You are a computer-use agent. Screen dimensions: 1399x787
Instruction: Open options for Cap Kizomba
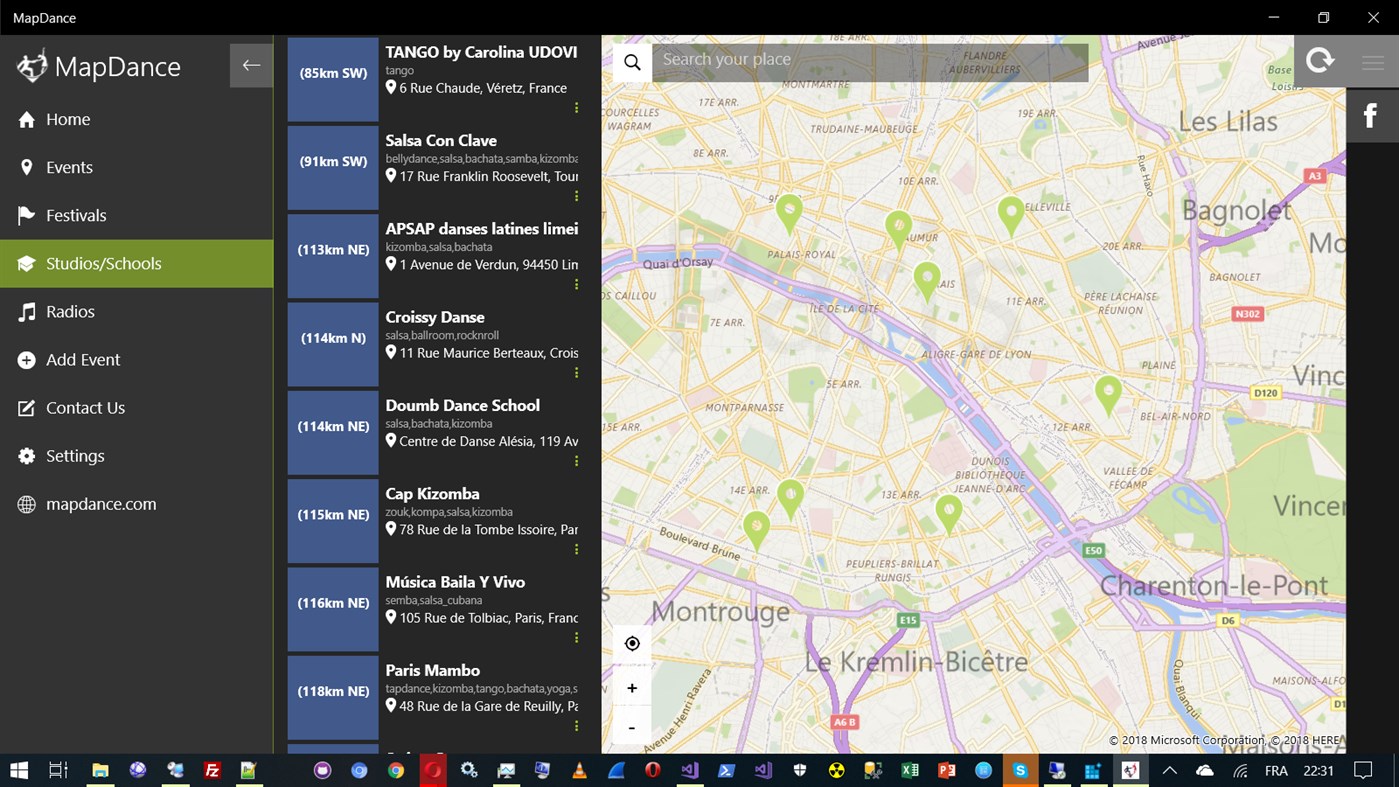576,550
